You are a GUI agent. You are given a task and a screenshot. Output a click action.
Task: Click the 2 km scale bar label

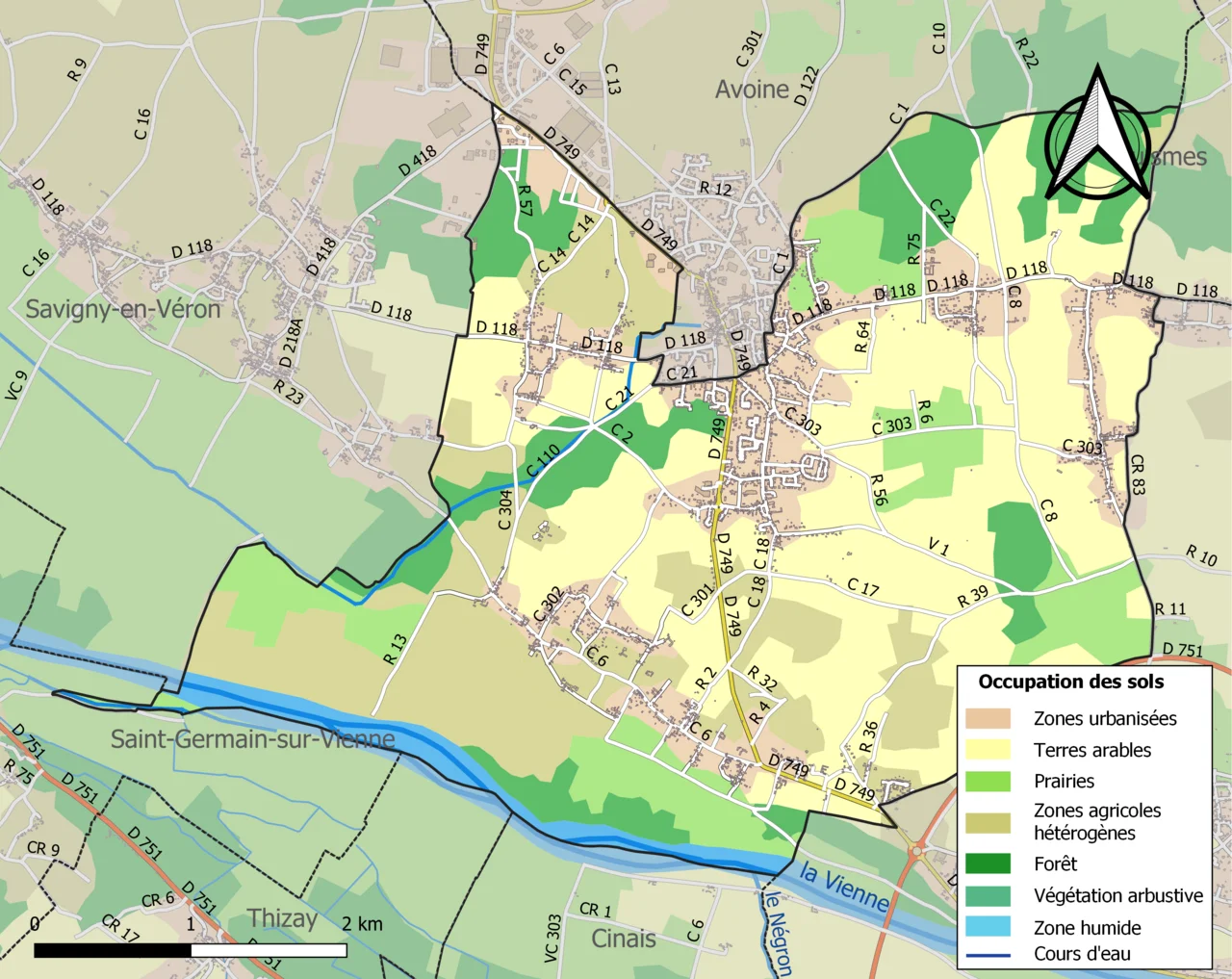point(362,924)
